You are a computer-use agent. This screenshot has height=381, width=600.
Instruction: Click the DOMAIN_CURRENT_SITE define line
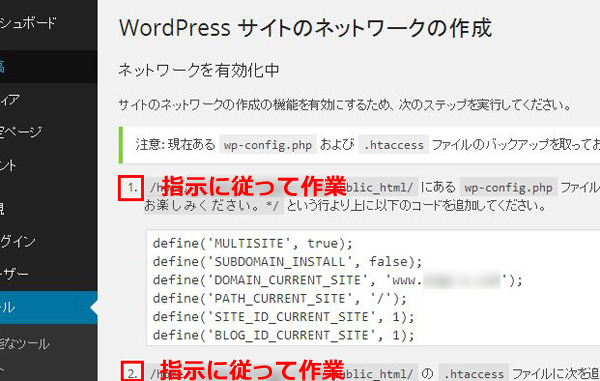tap(338, 280)
